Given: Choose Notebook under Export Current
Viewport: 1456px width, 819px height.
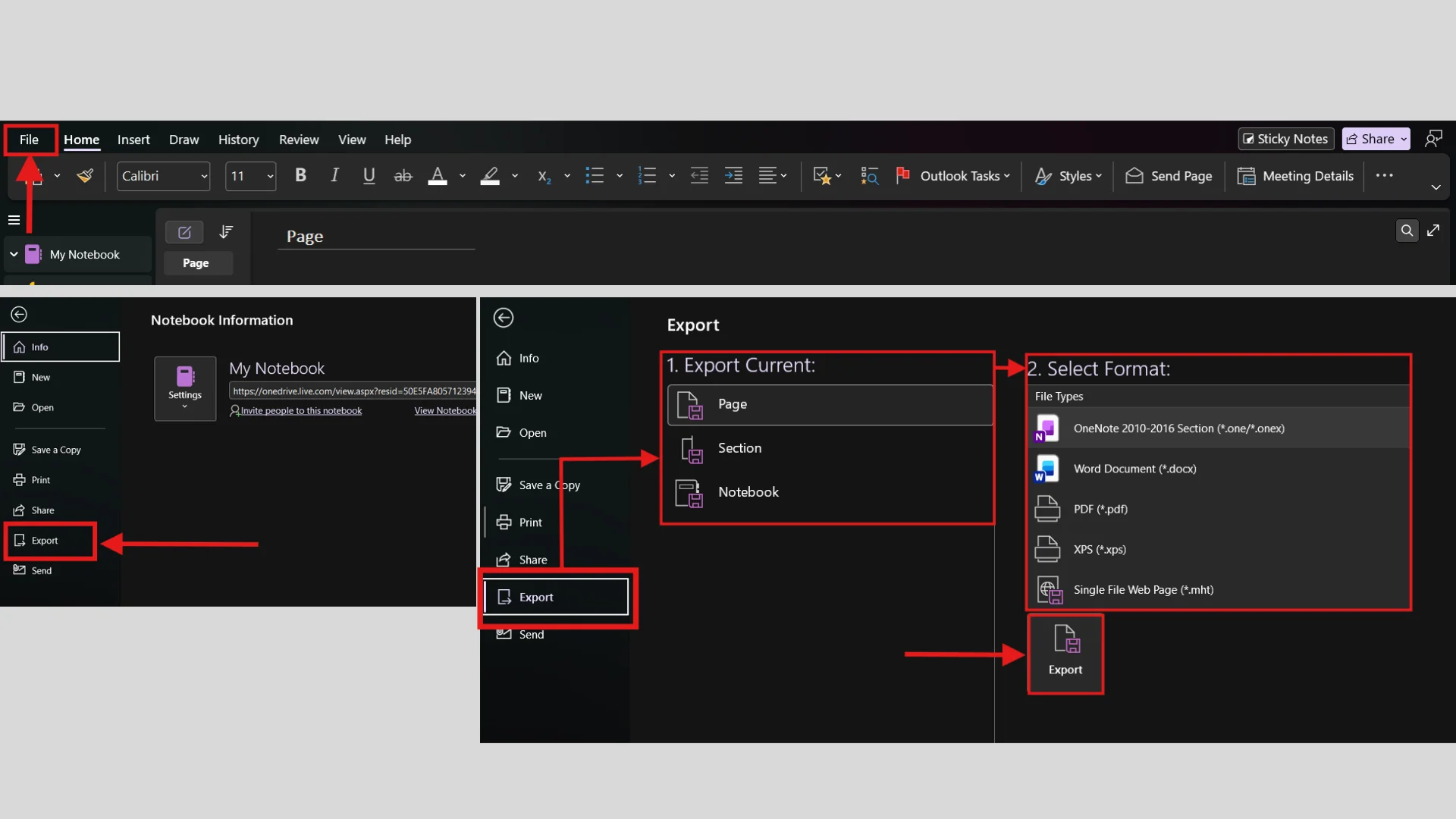Looking at the screenshot, I should point(830,492).
